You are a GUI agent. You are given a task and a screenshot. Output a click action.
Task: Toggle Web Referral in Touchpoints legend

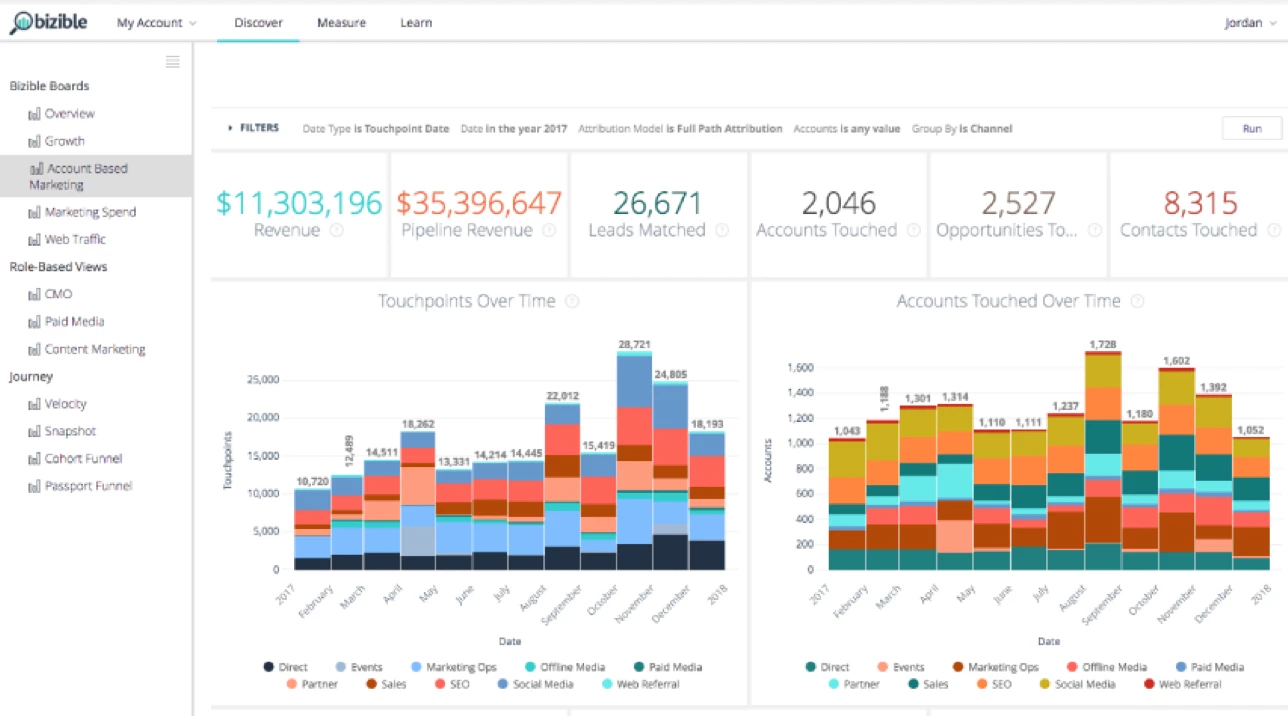(x=640, y=684)
